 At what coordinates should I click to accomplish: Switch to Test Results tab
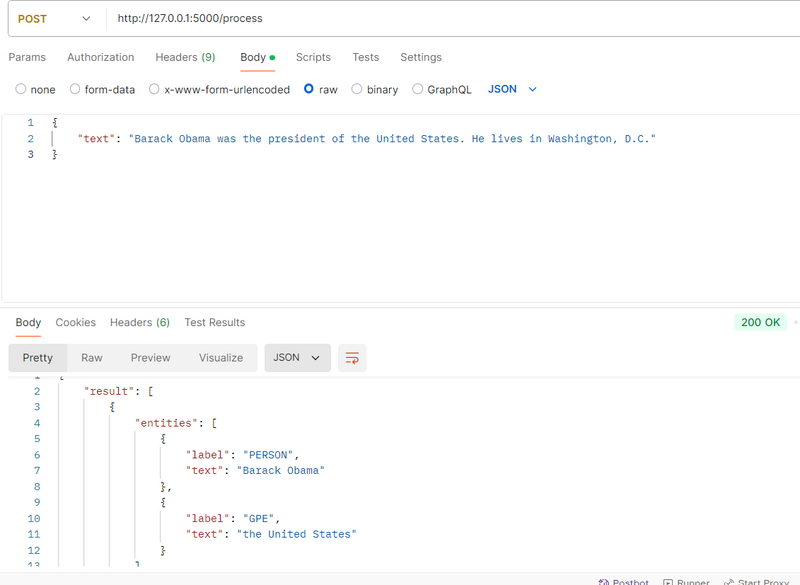tap(214, 322)
